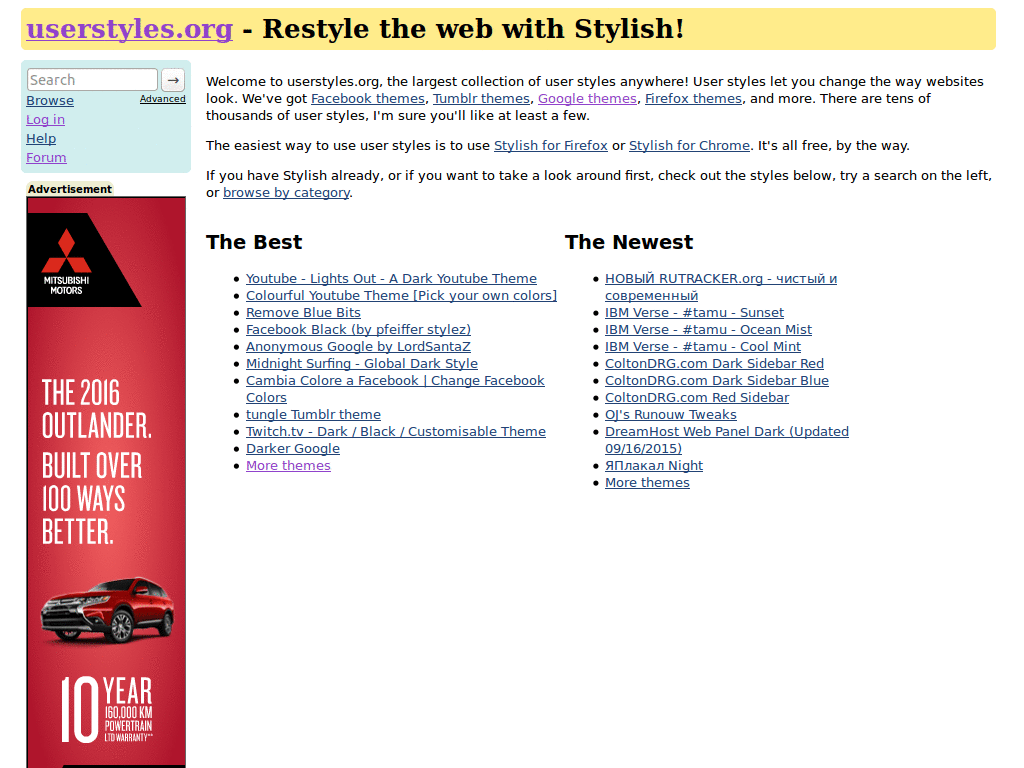Open the Help page
Image resolution: width=1024 pixels, height=768 pixels.
point(40,138)
